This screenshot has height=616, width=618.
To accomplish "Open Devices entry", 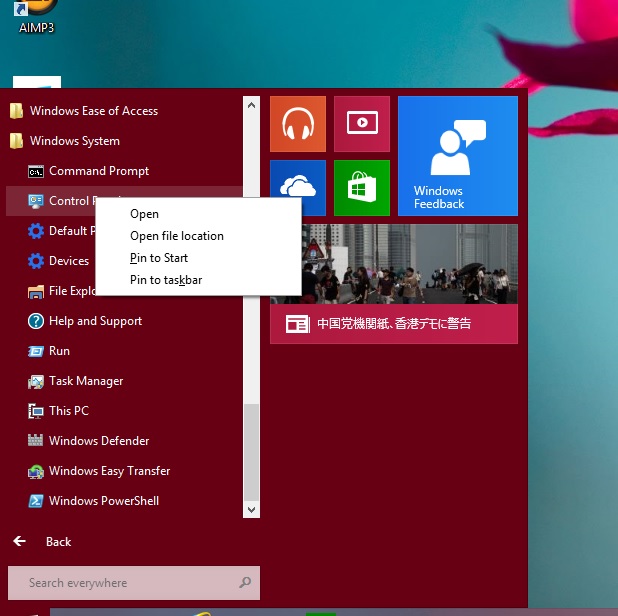I will coord(50,261).
